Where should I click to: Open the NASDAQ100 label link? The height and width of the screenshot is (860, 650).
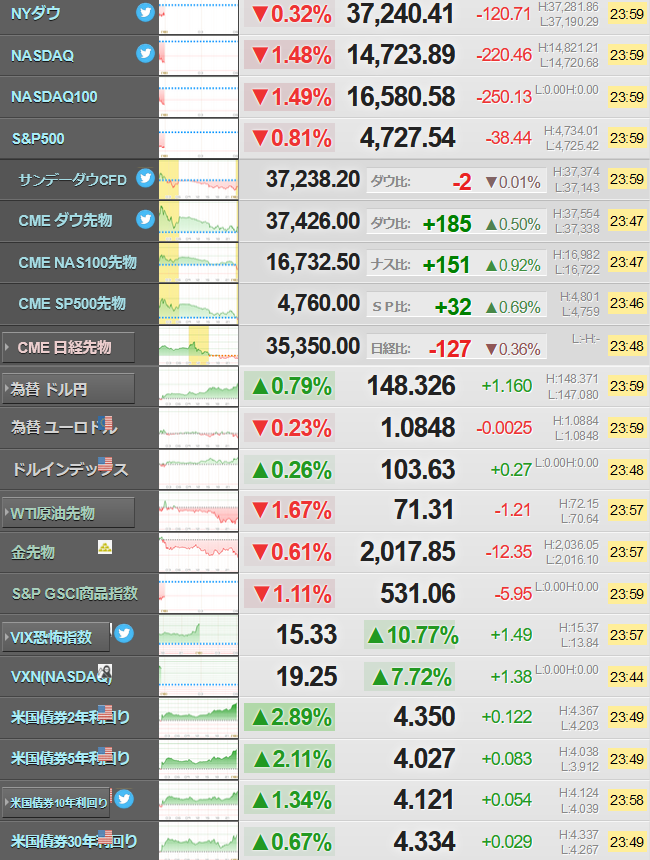coord(54,97)
